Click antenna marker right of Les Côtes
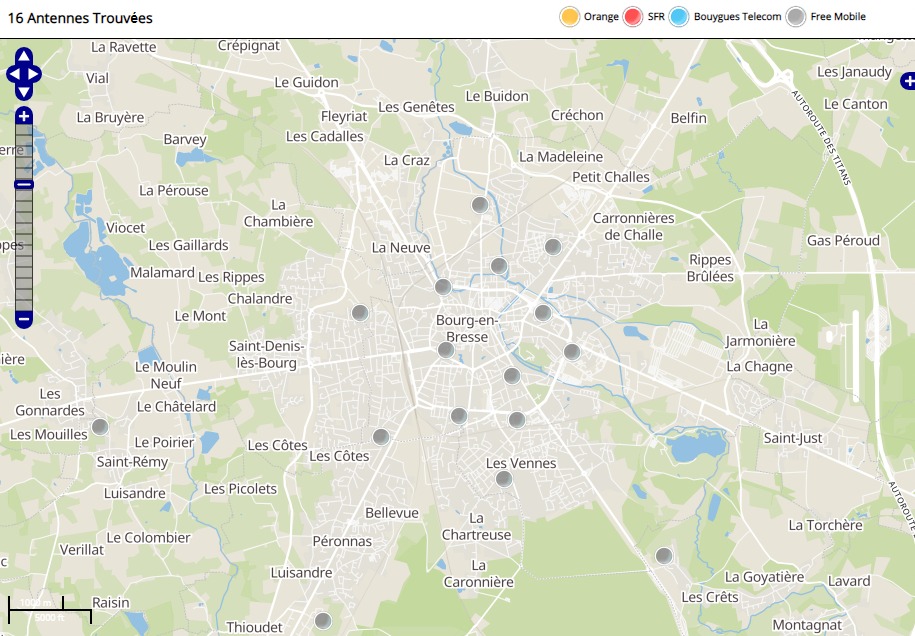 tap(381, 437)
